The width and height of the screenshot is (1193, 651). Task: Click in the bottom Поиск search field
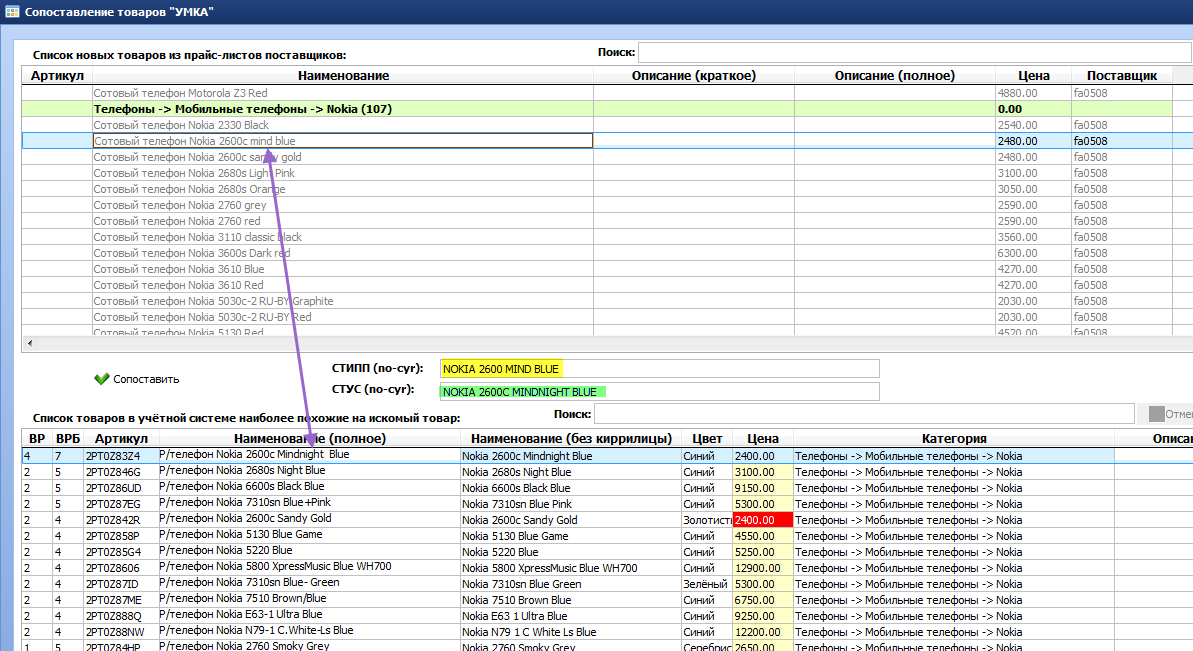tap(864, 414)
